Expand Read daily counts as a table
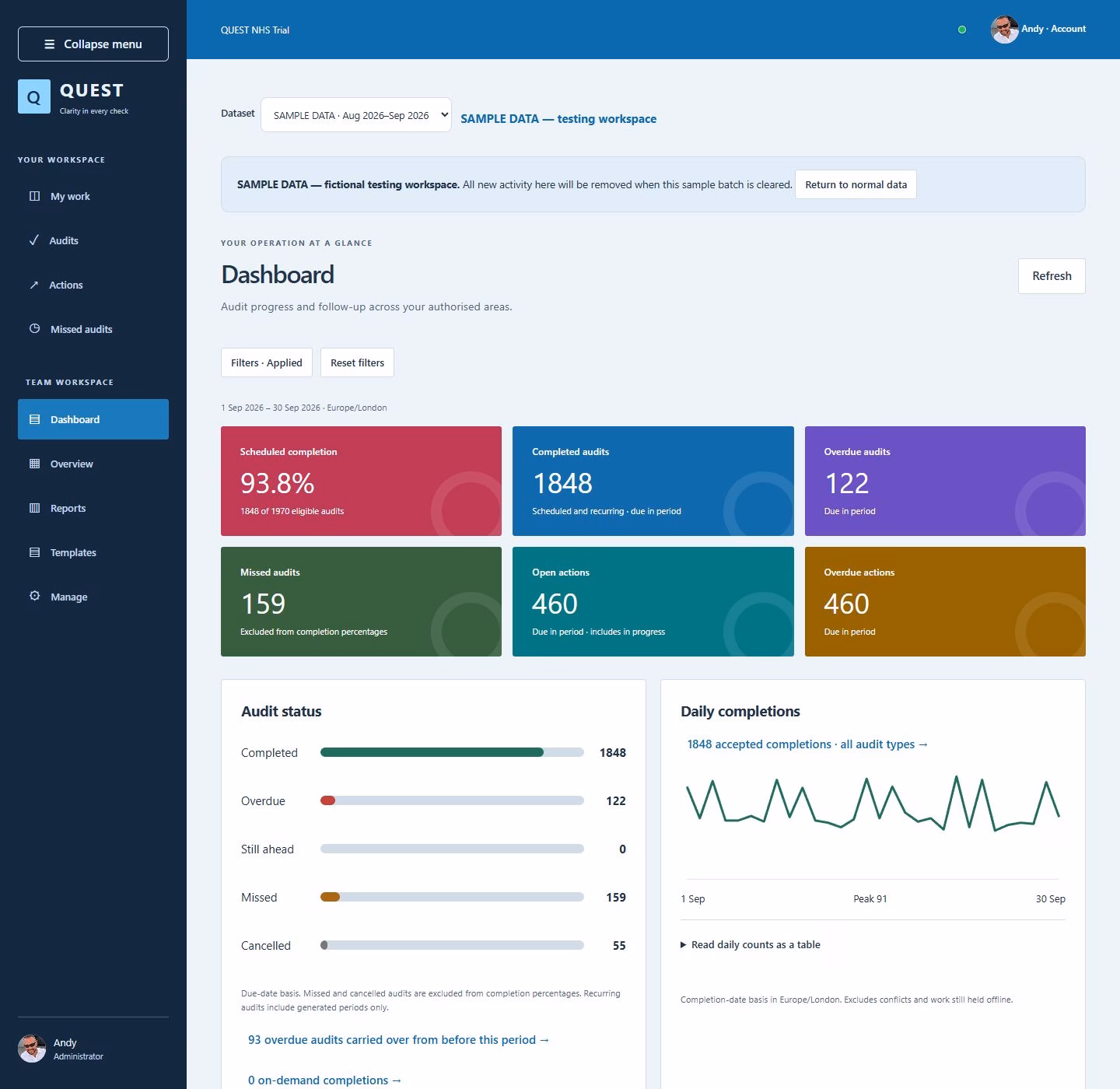Image resolution: width=1120 pixels, height=1089 pixels. point(751,944)
